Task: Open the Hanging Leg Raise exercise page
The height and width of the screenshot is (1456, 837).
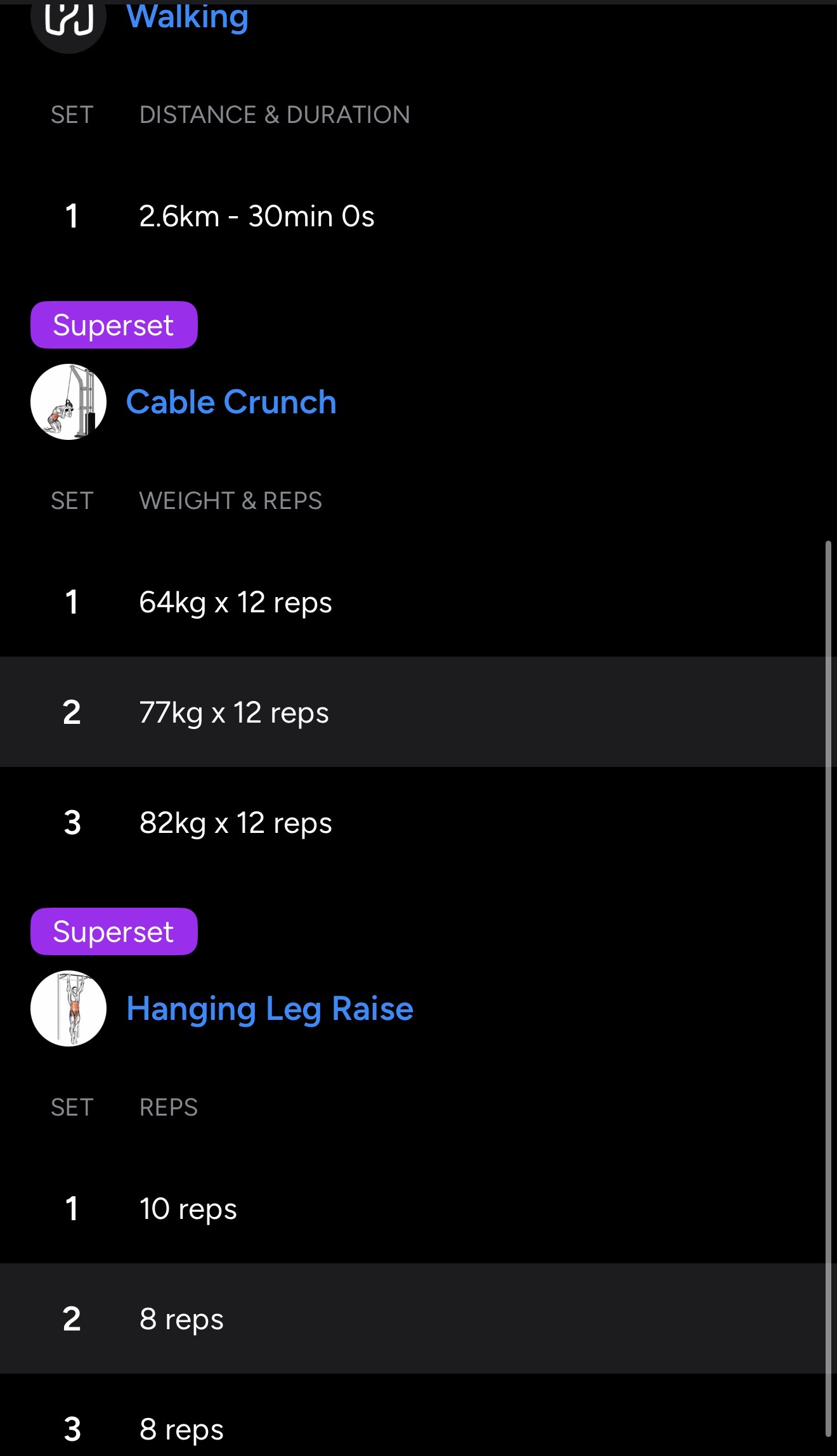Action: (270, 1008)
